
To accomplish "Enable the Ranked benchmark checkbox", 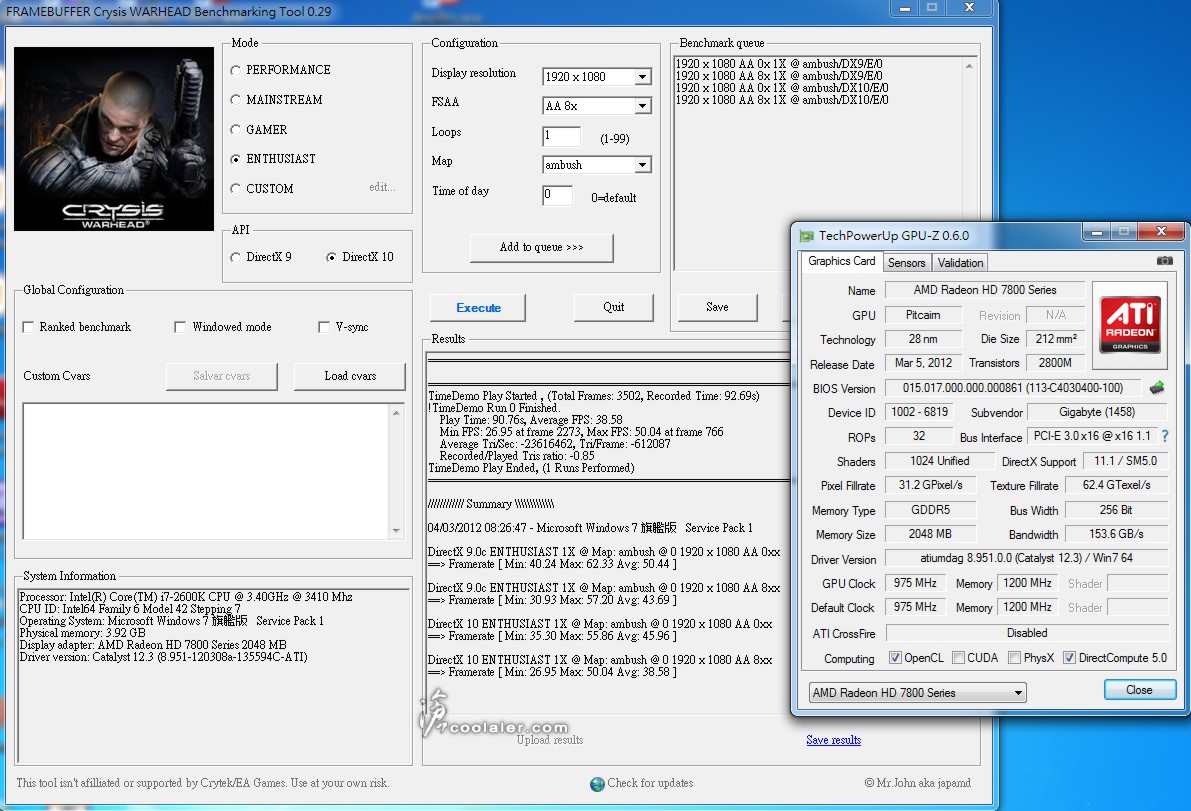I will 28,327.
